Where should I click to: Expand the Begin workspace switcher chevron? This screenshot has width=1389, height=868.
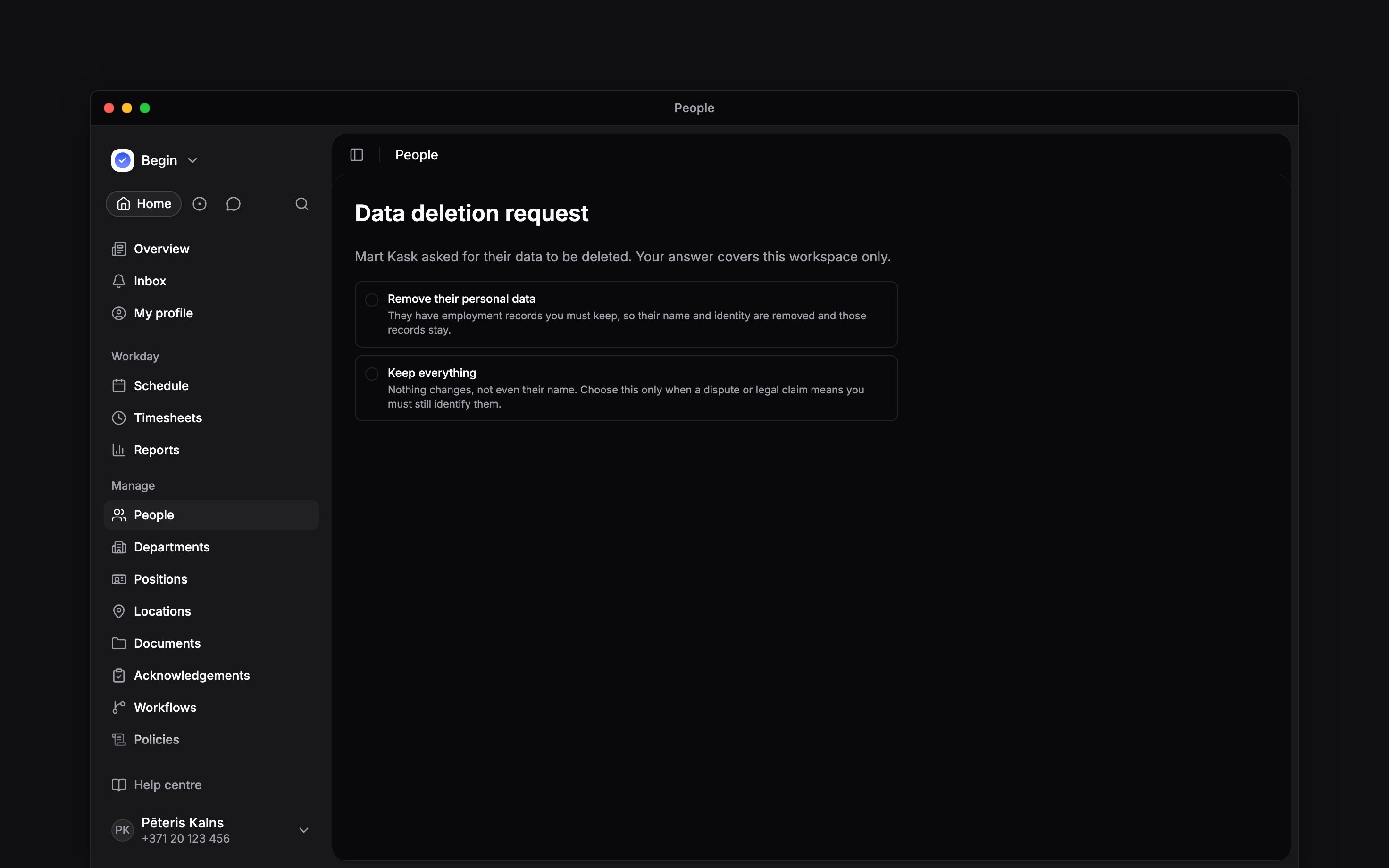pos(193,161)
